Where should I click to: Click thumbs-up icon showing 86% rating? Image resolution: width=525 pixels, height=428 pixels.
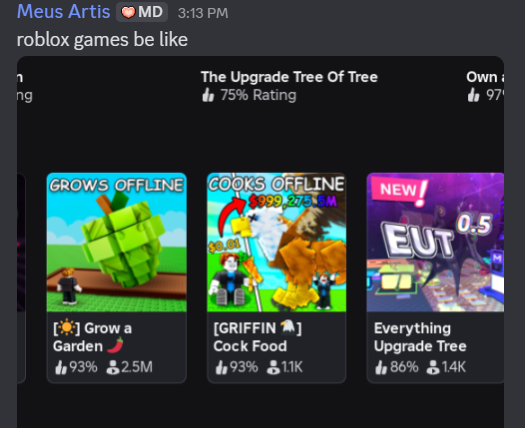381,367
